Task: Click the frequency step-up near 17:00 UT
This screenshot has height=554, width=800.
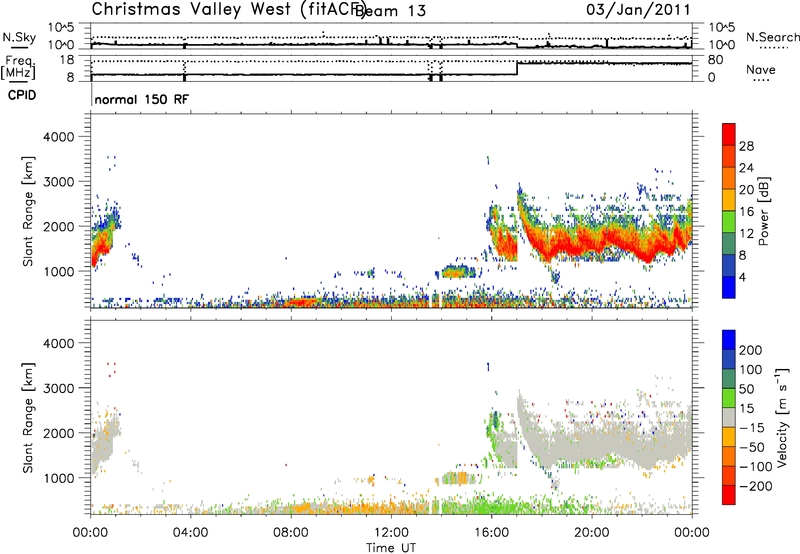Action: (x=517, y=68)
